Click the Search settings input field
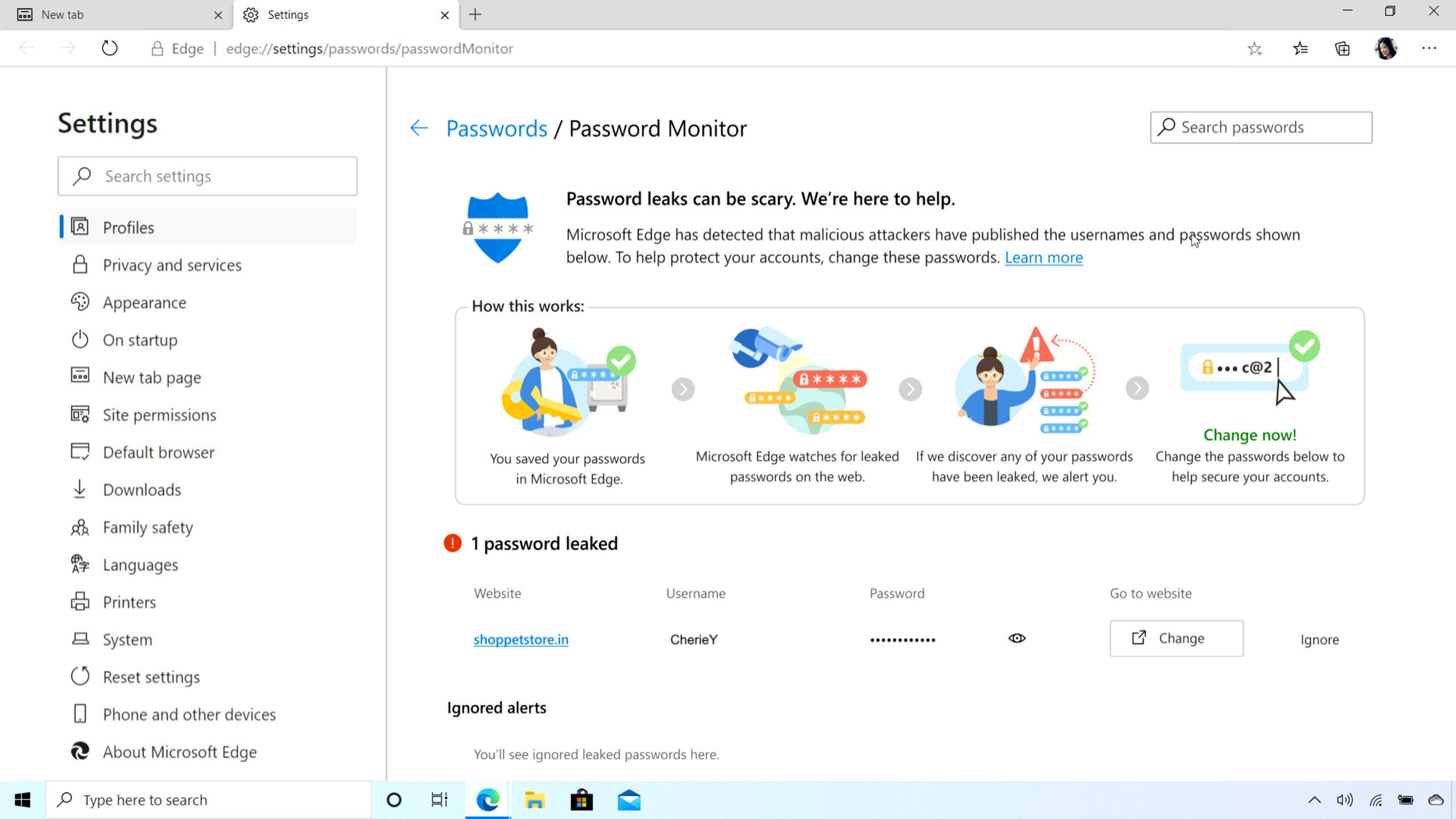1456x819 pixels. click(x=206, y=176)
